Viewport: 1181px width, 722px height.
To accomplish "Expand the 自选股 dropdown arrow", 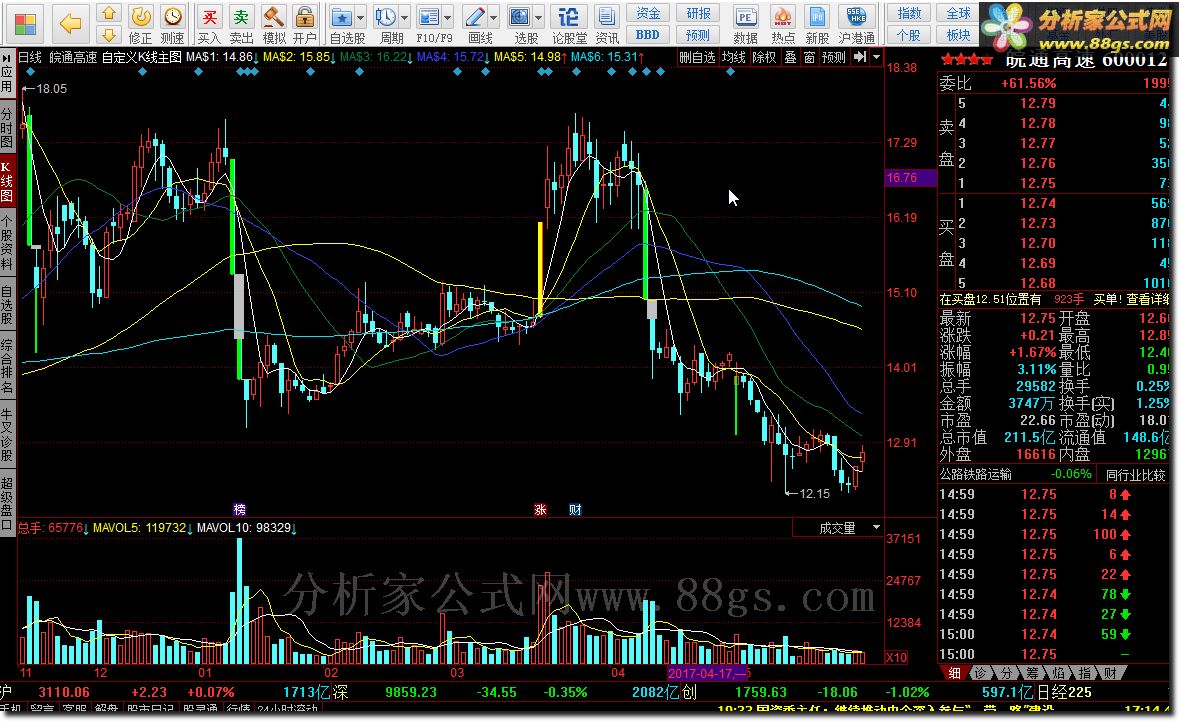I will point(361,17).
